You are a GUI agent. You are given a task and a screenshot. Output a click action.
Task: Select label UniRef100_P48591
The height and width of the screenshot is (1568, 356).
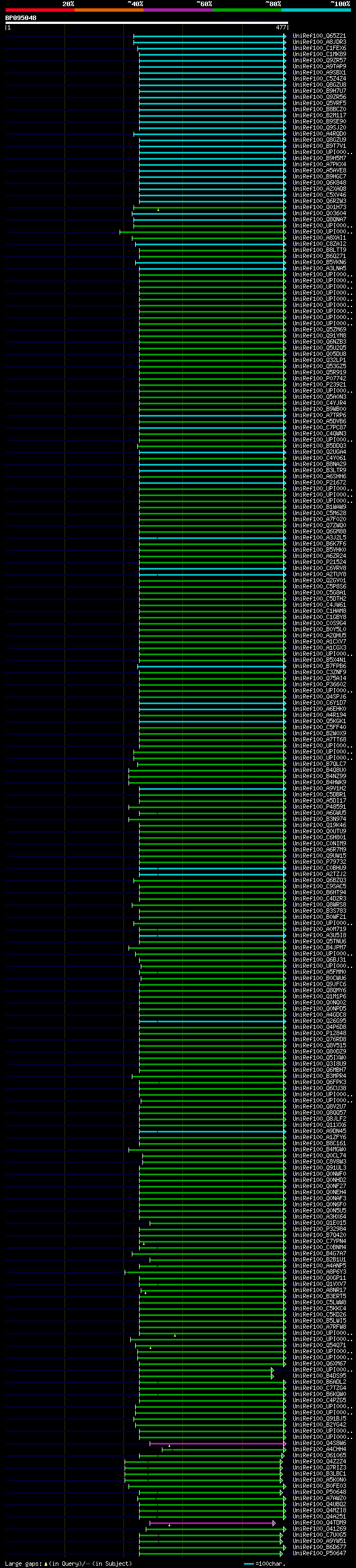(319, 807)
